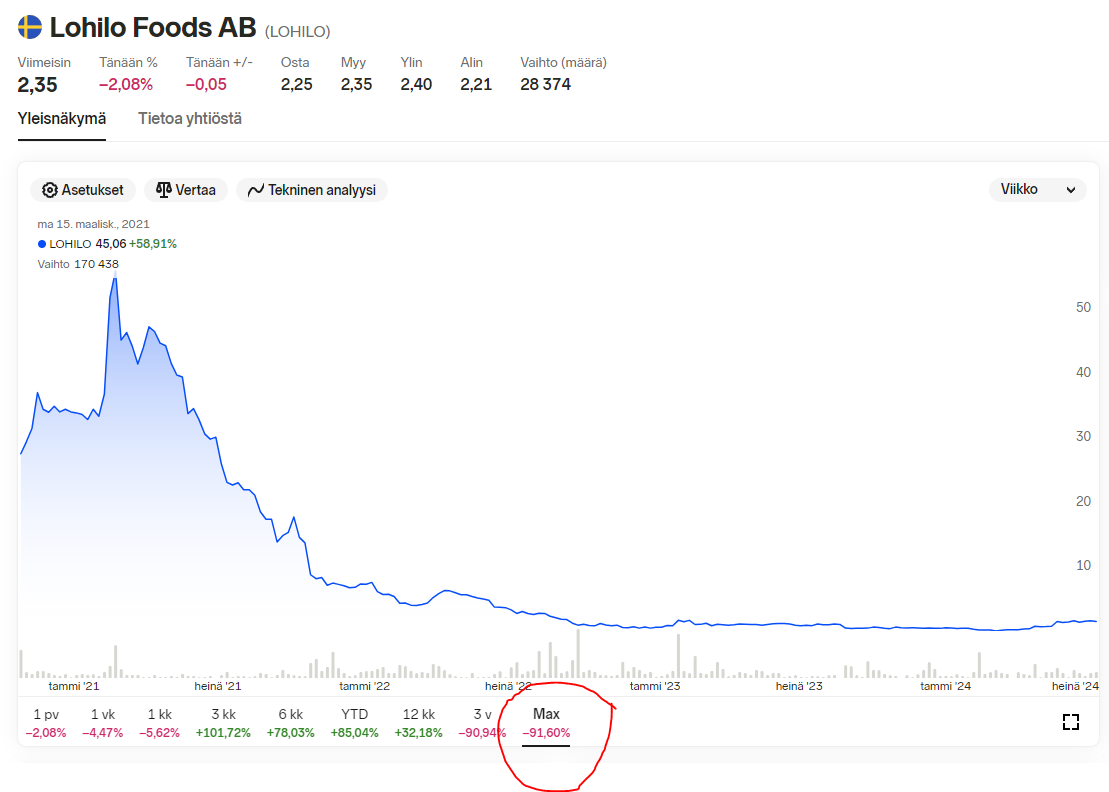Click the tammi '23 axis label
This screenshot has width=1109, height=792.
tap(655, 686)
